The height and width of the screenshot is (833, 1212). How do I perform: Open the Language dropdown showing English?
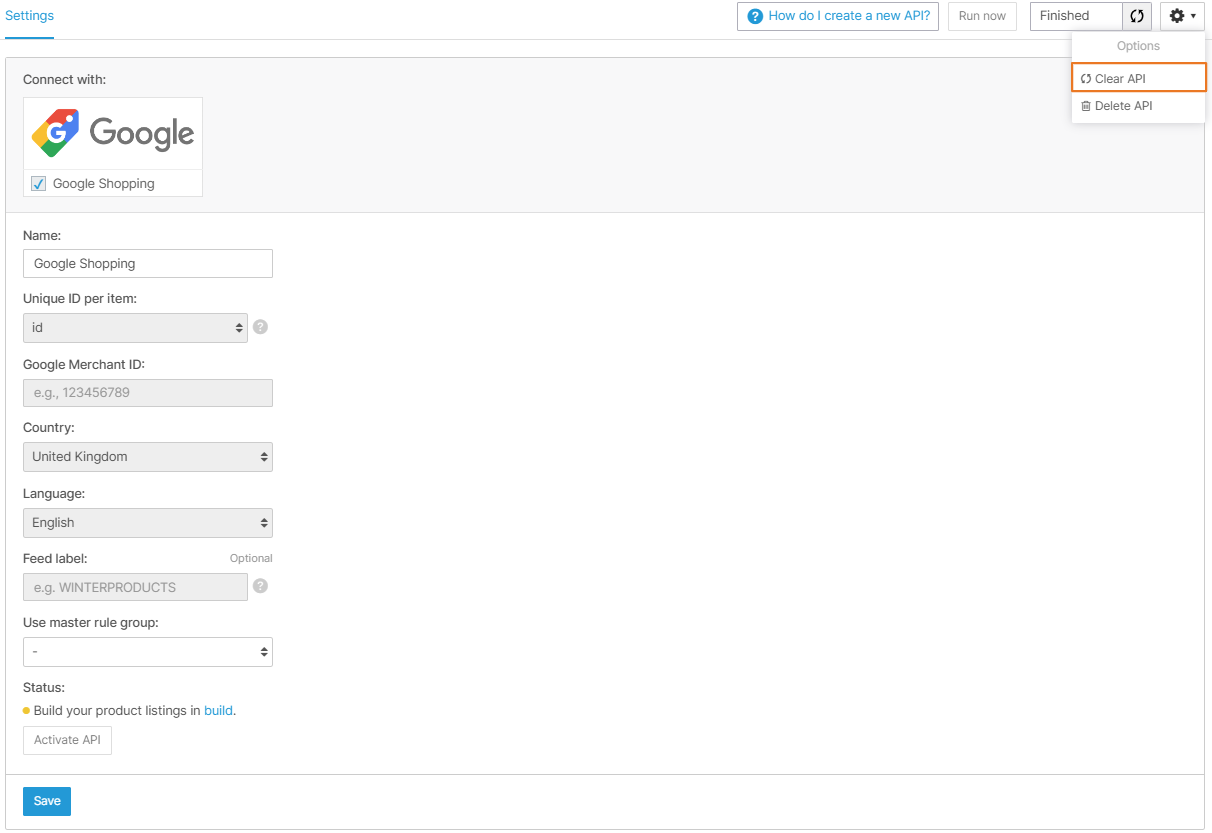(148, 523)
